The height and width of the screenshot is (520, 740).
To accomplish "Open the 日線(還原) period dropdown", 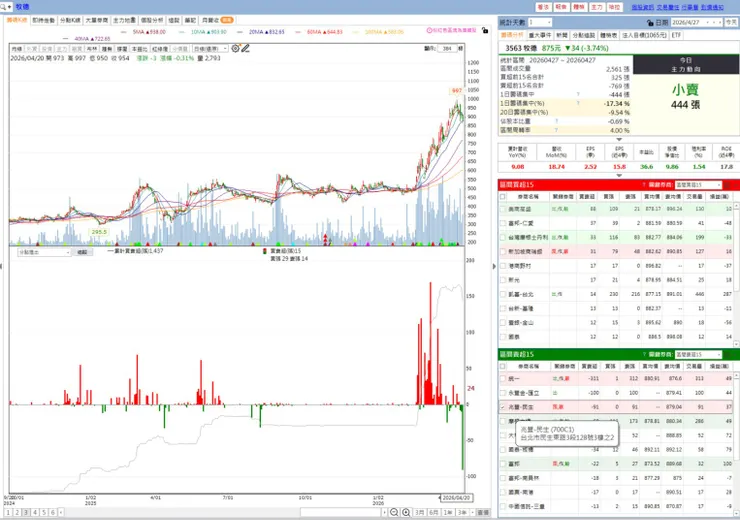I will pyautogui.click(x=210, y=49).
